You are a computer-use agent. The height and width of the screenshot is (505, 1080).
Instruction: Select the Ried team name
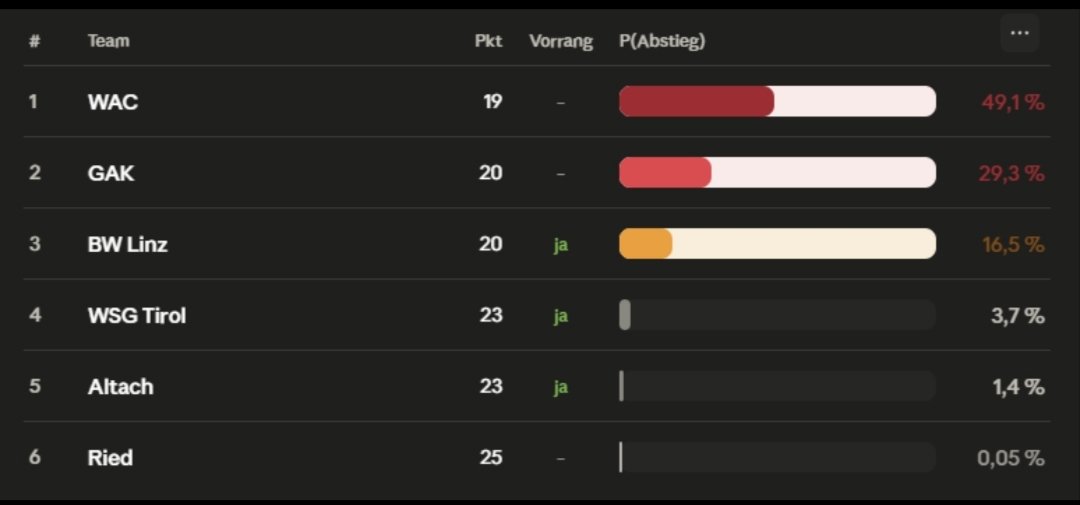pos(110,458)
